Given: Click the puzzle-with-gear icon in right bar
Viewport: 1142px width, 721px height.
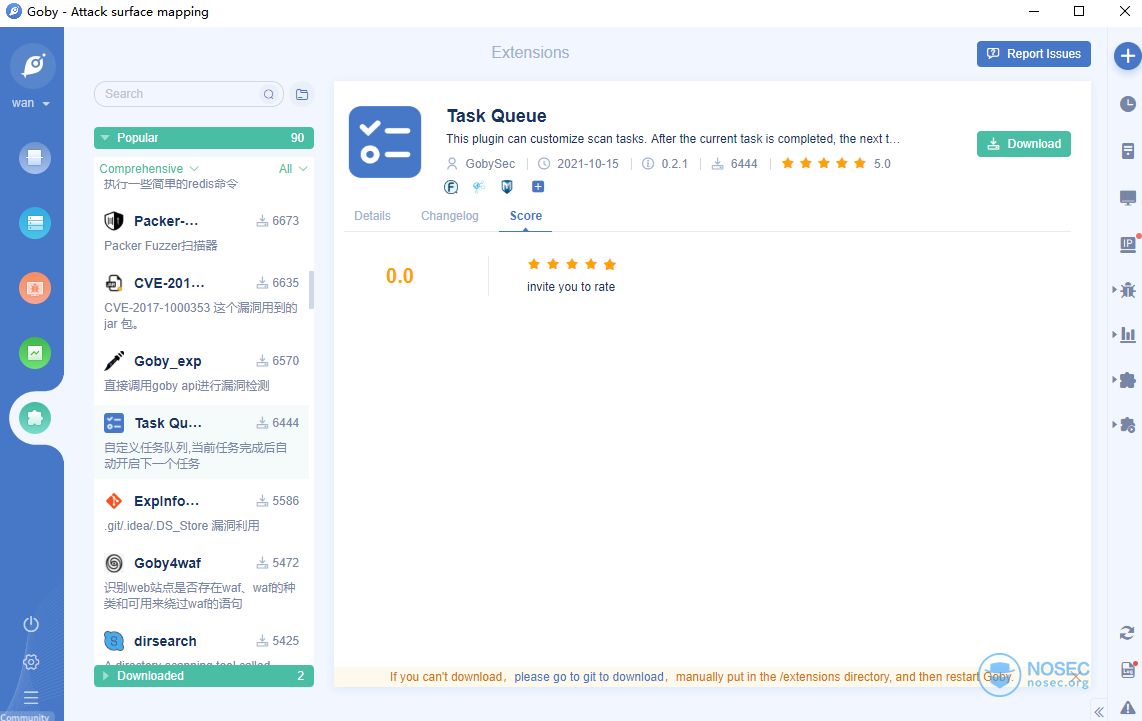Looking at the screenshot, I should tap(1127, 425).
